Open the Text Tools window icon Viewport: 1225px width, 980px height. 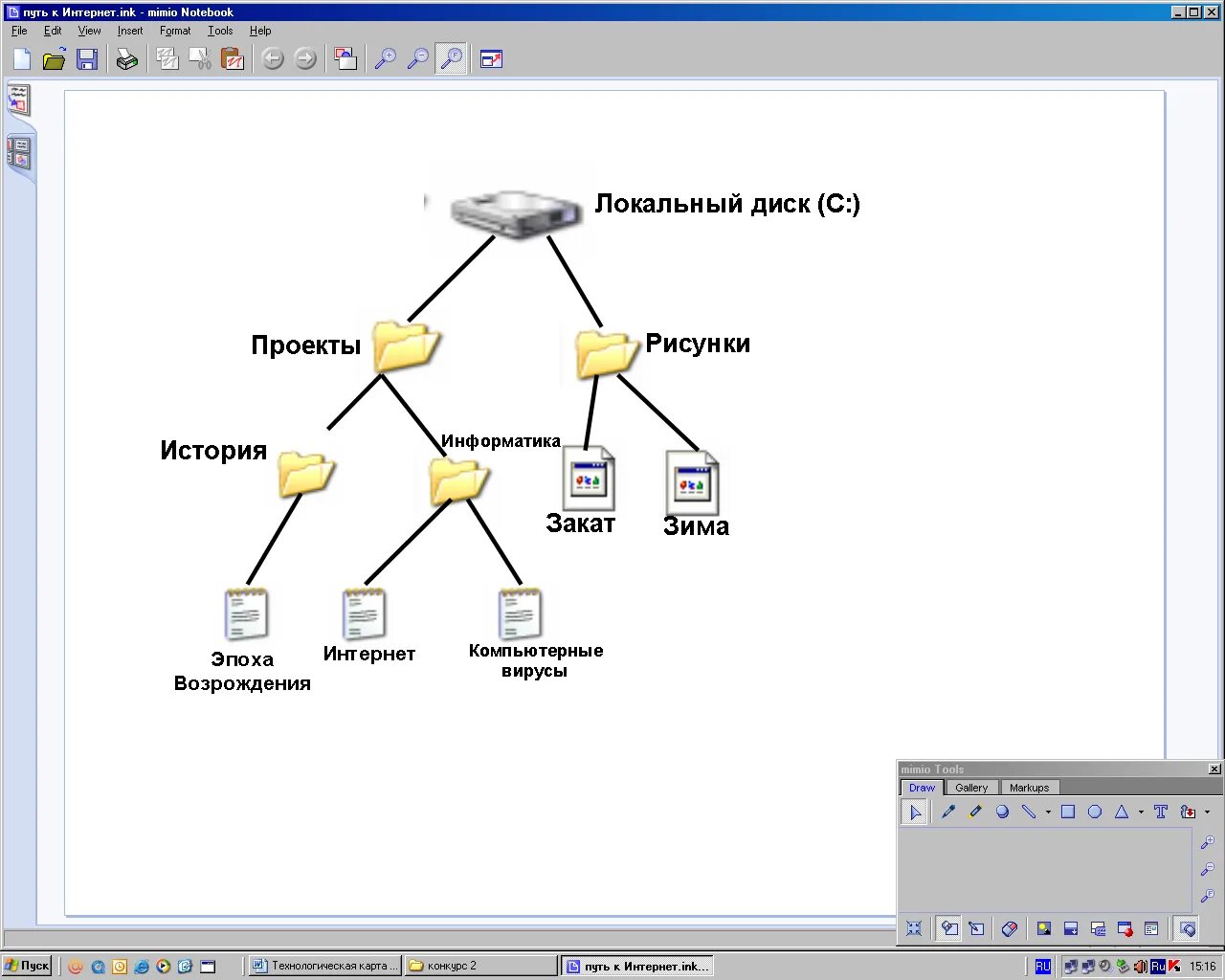1098,928
